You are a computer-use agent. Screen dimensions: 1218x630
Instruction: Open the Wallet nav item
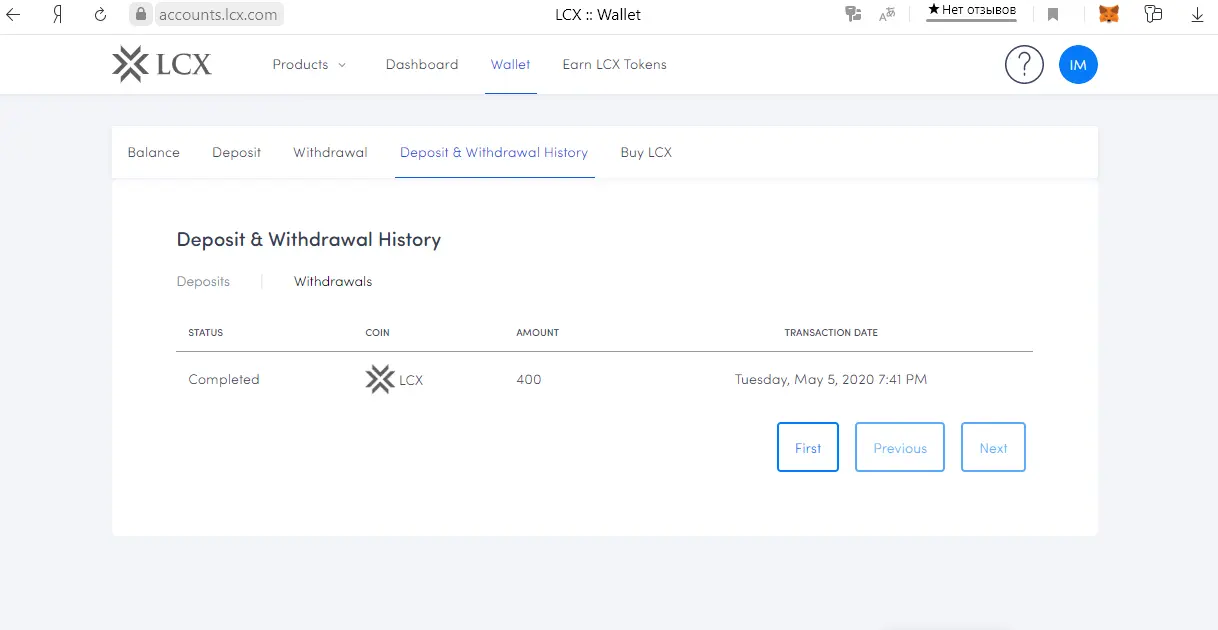pyautogui.click(x=510, y=65)
